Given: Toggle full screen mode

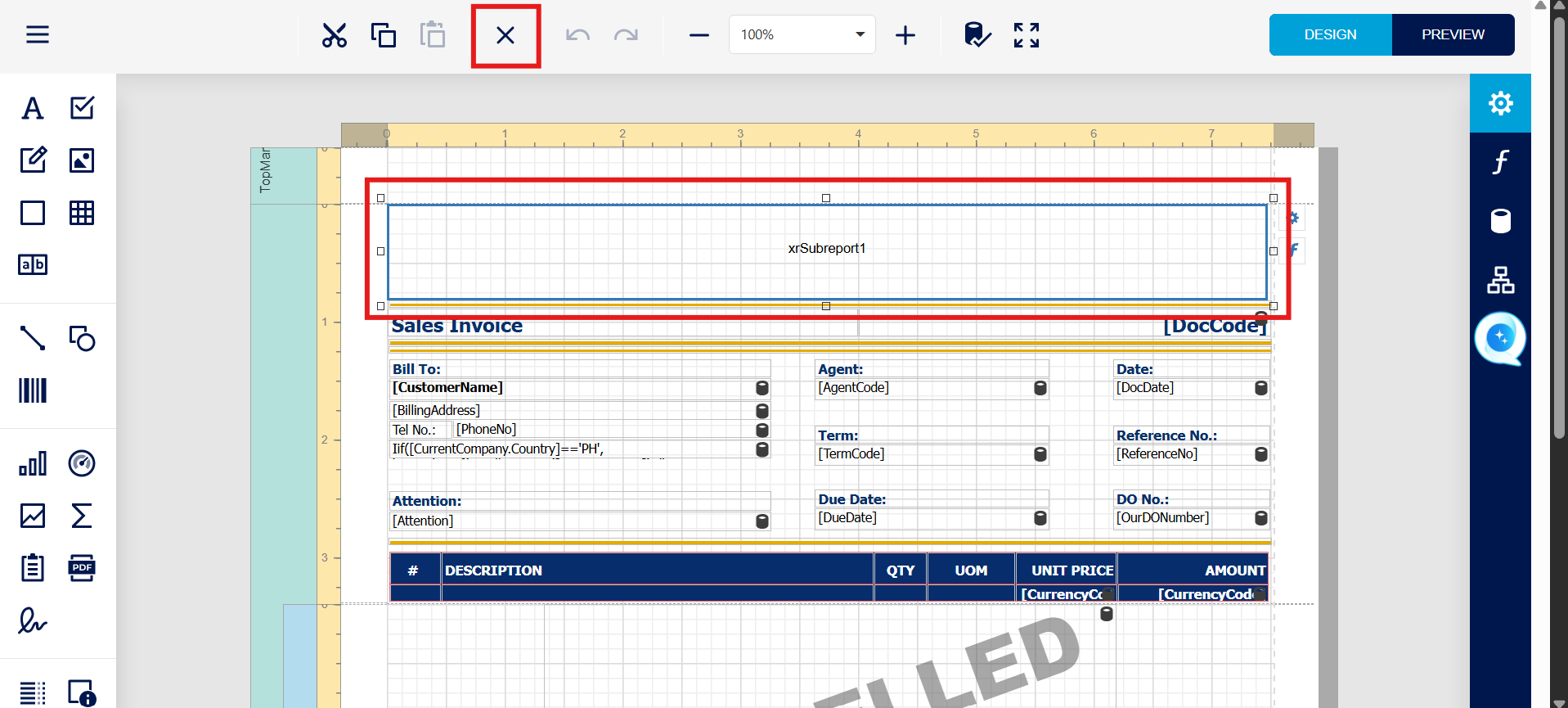Looking at the screenshot, I should pyautogui.click(x=1027, y=35).
